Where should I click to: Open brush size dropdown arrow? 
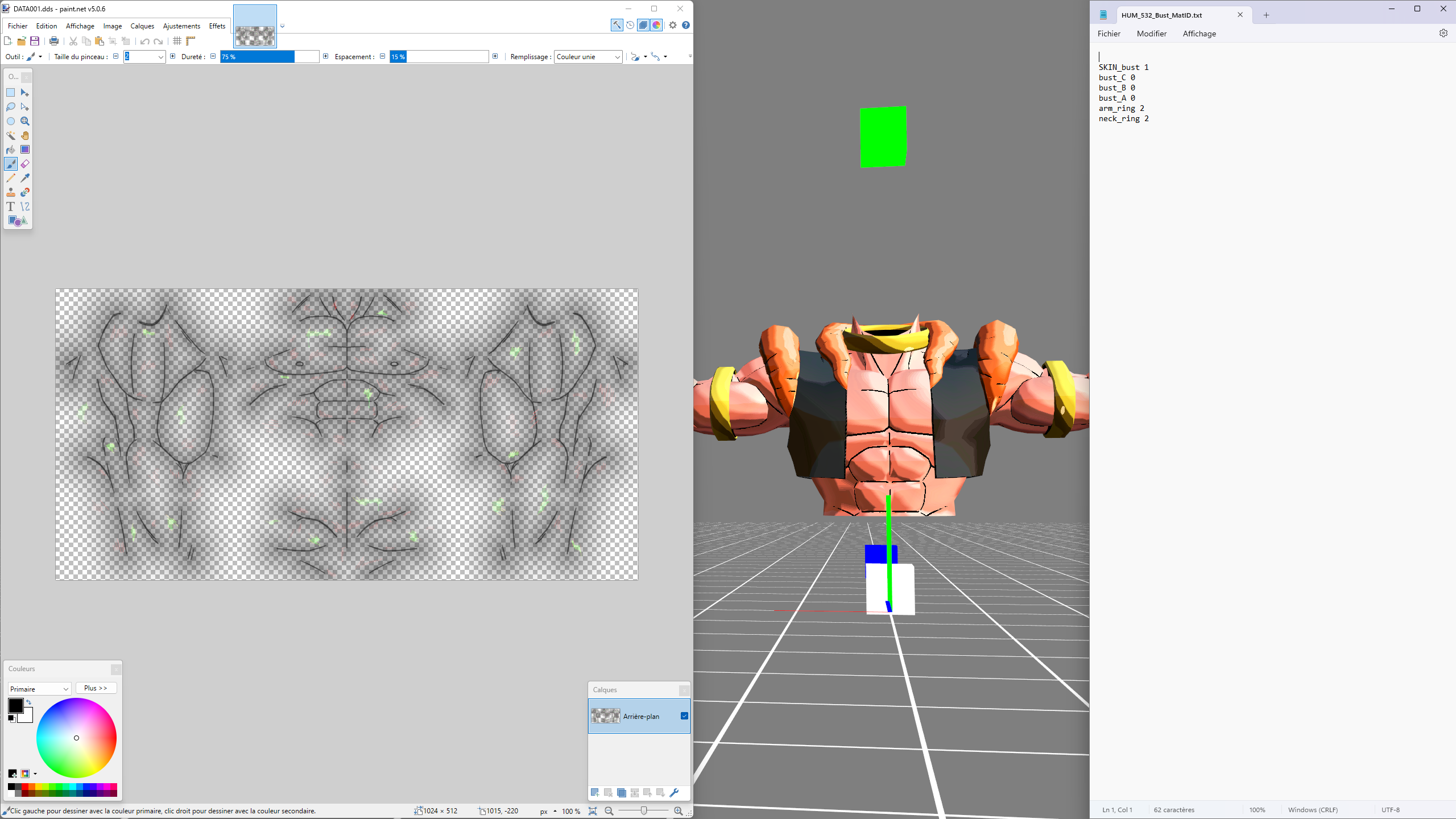(160, 57)
